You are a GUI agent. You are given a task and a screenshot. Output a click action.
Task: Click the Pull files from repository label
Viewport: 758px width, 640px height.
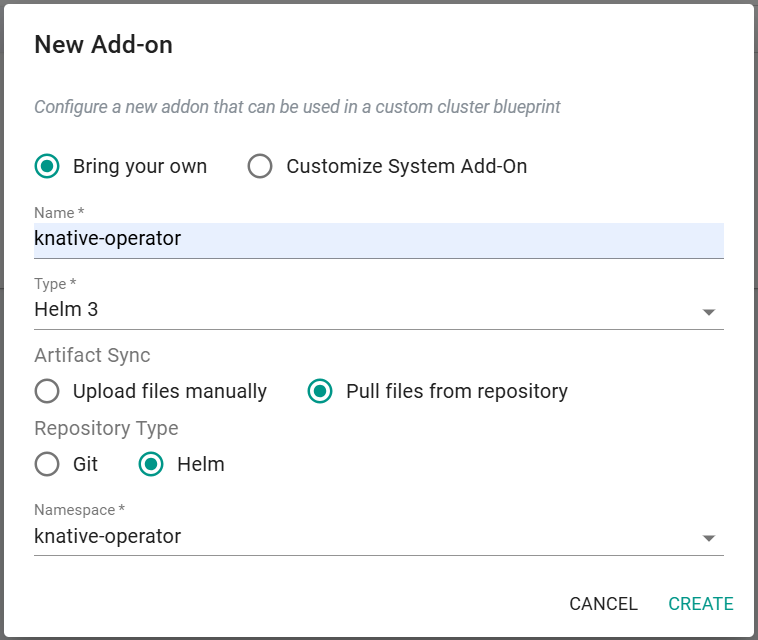click(x=457, y=391)
